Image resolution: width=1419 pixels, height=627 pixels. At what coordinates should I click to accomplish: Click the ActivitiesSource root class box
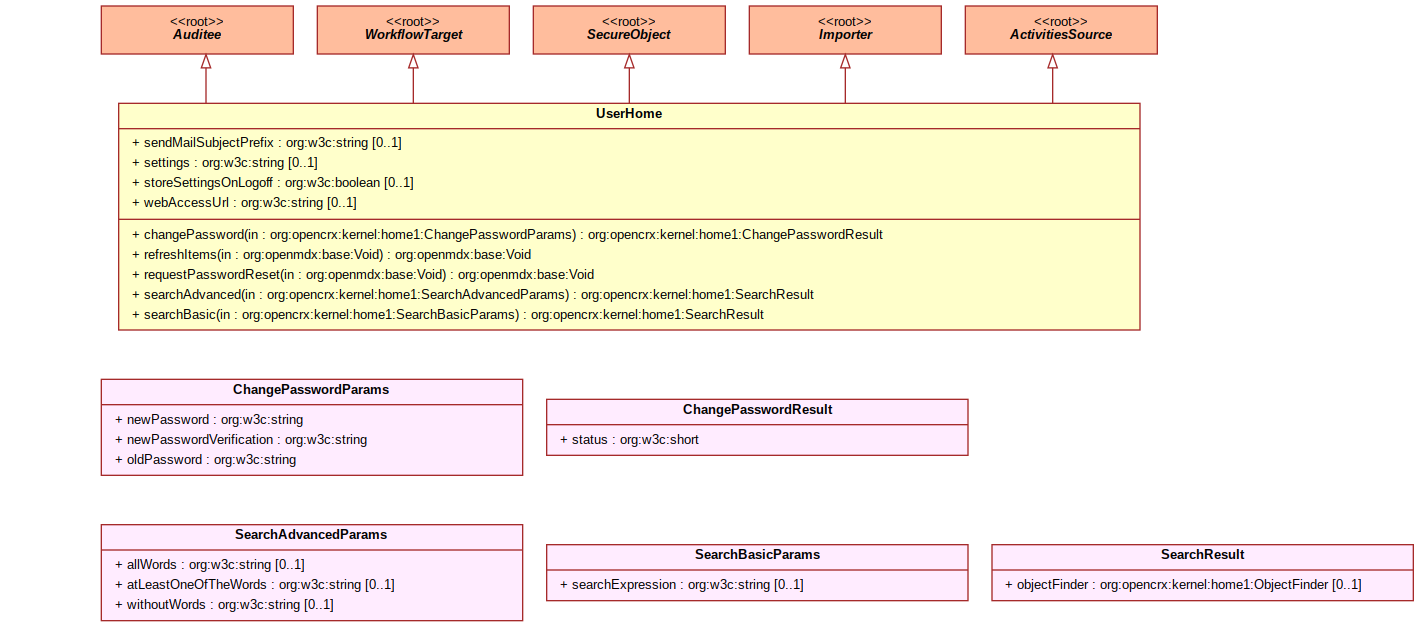(1061, 30)
